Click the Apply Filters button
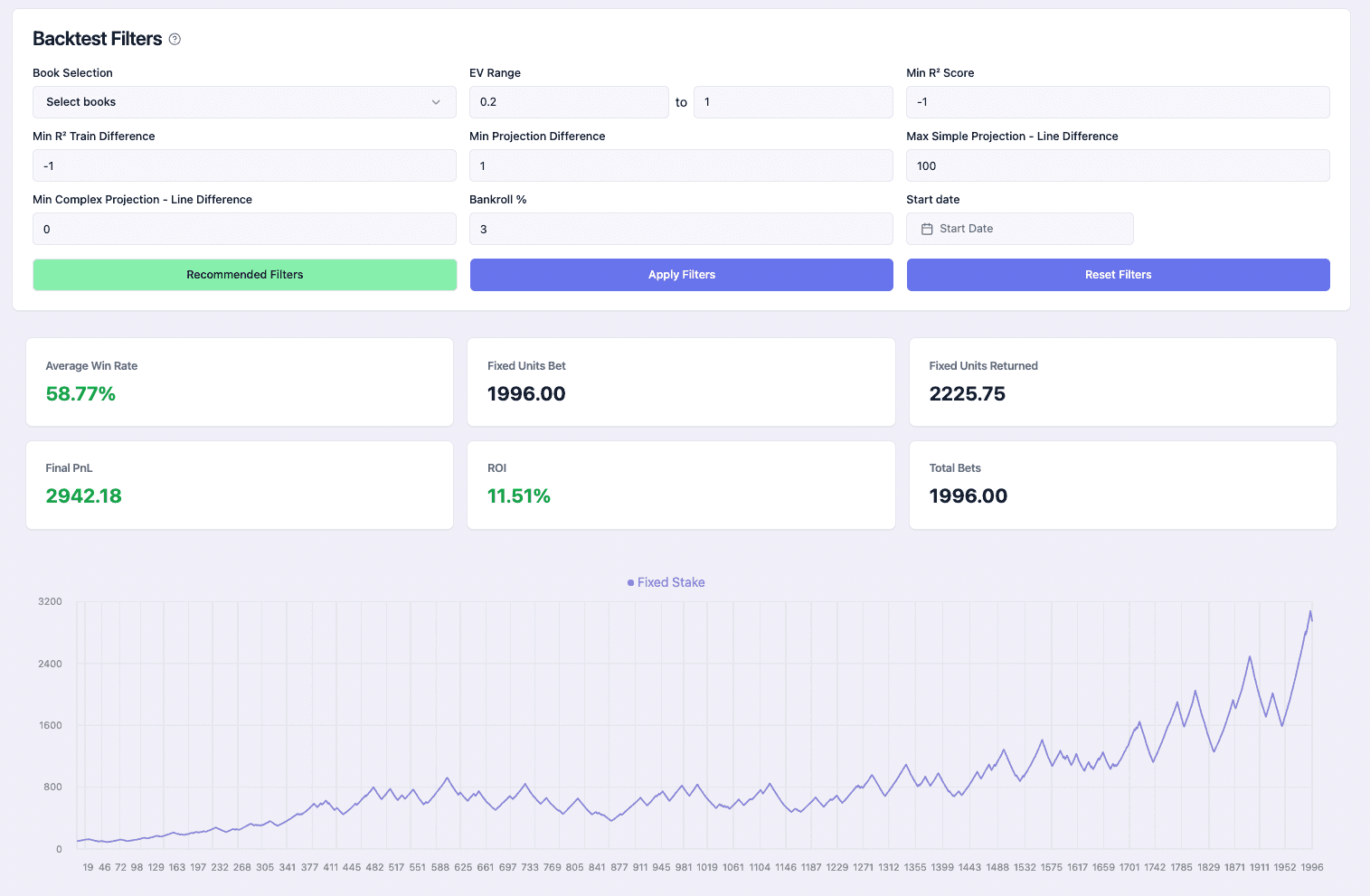Image resolution: width=1370 pixels, height=896 pixels. pyautogui.click(x=681, y=275)
